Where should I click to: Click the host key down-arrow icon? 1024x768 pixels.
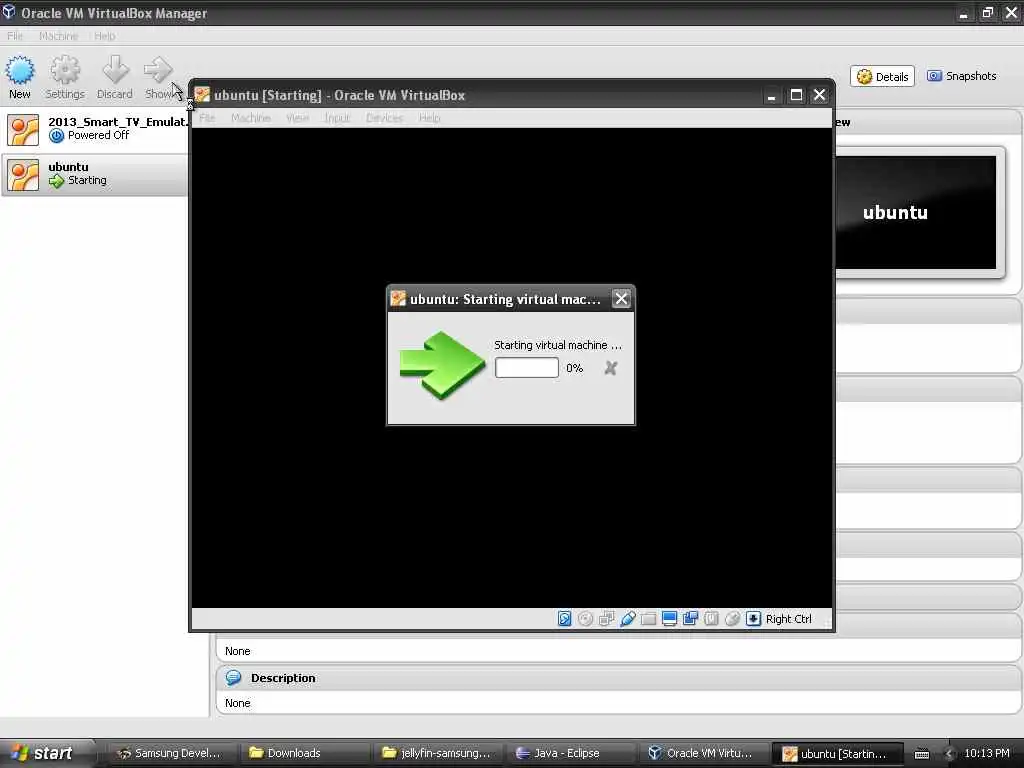(x=753, y=618)
